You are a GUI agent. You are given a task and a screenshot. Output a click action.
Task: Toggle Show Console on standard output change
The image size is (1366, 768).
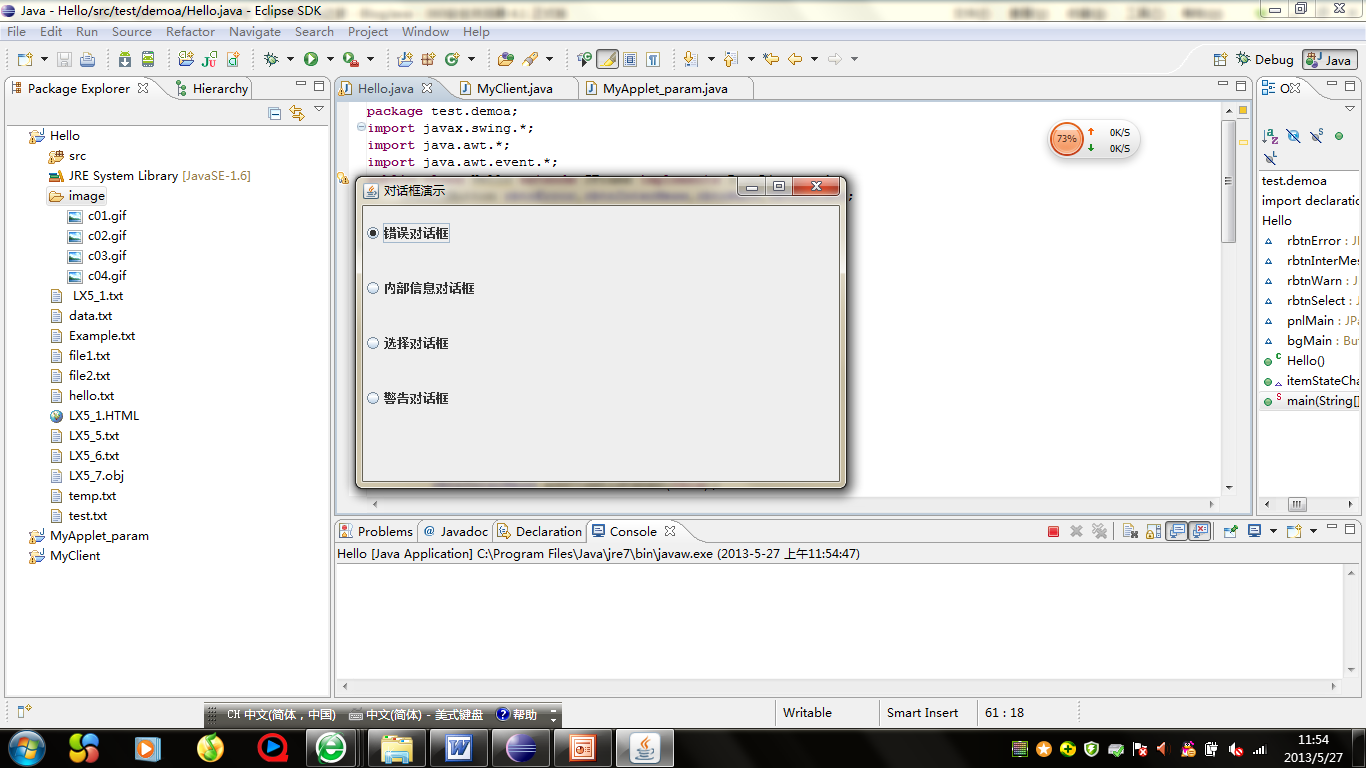1177,531
